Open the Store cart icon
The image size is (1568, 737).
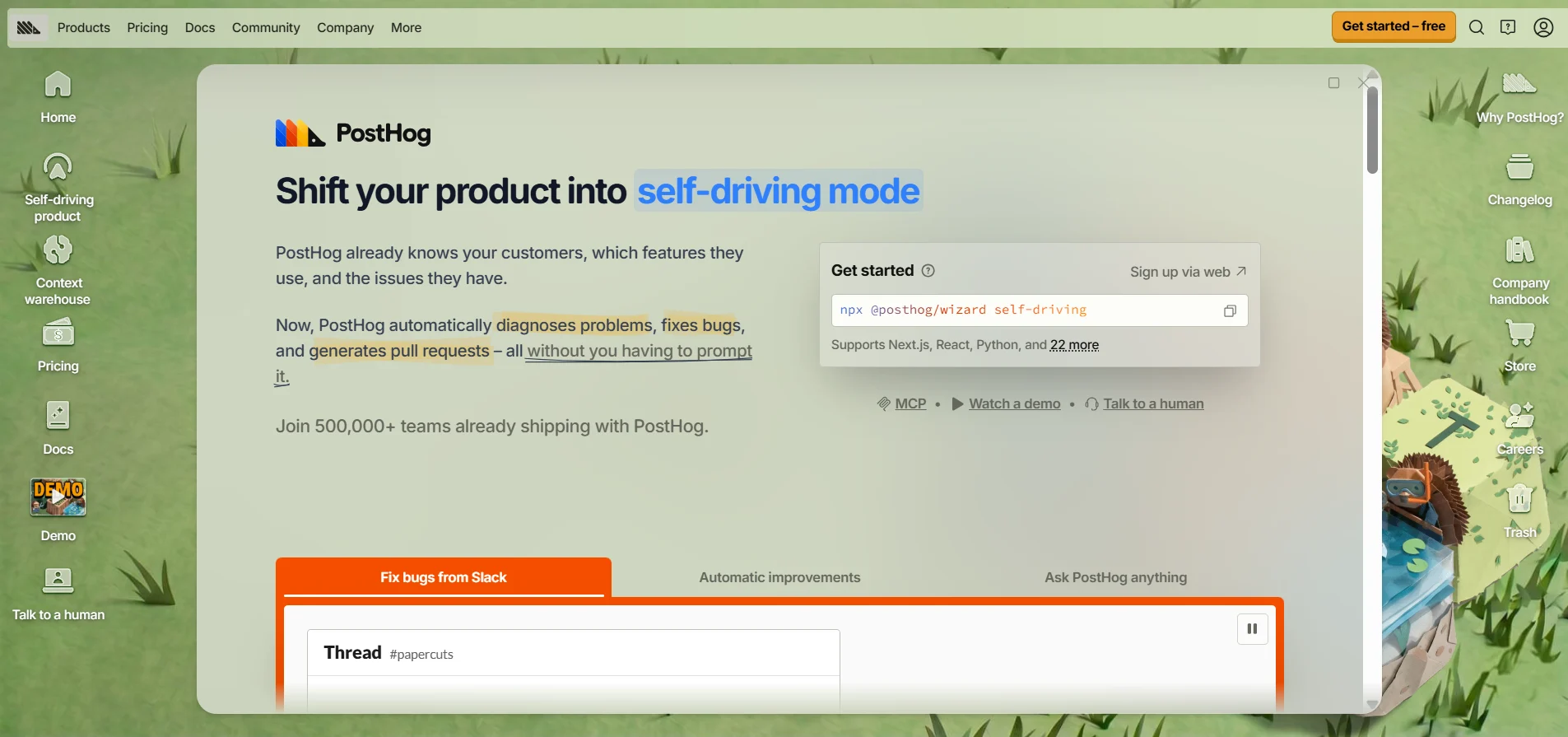1519,346
